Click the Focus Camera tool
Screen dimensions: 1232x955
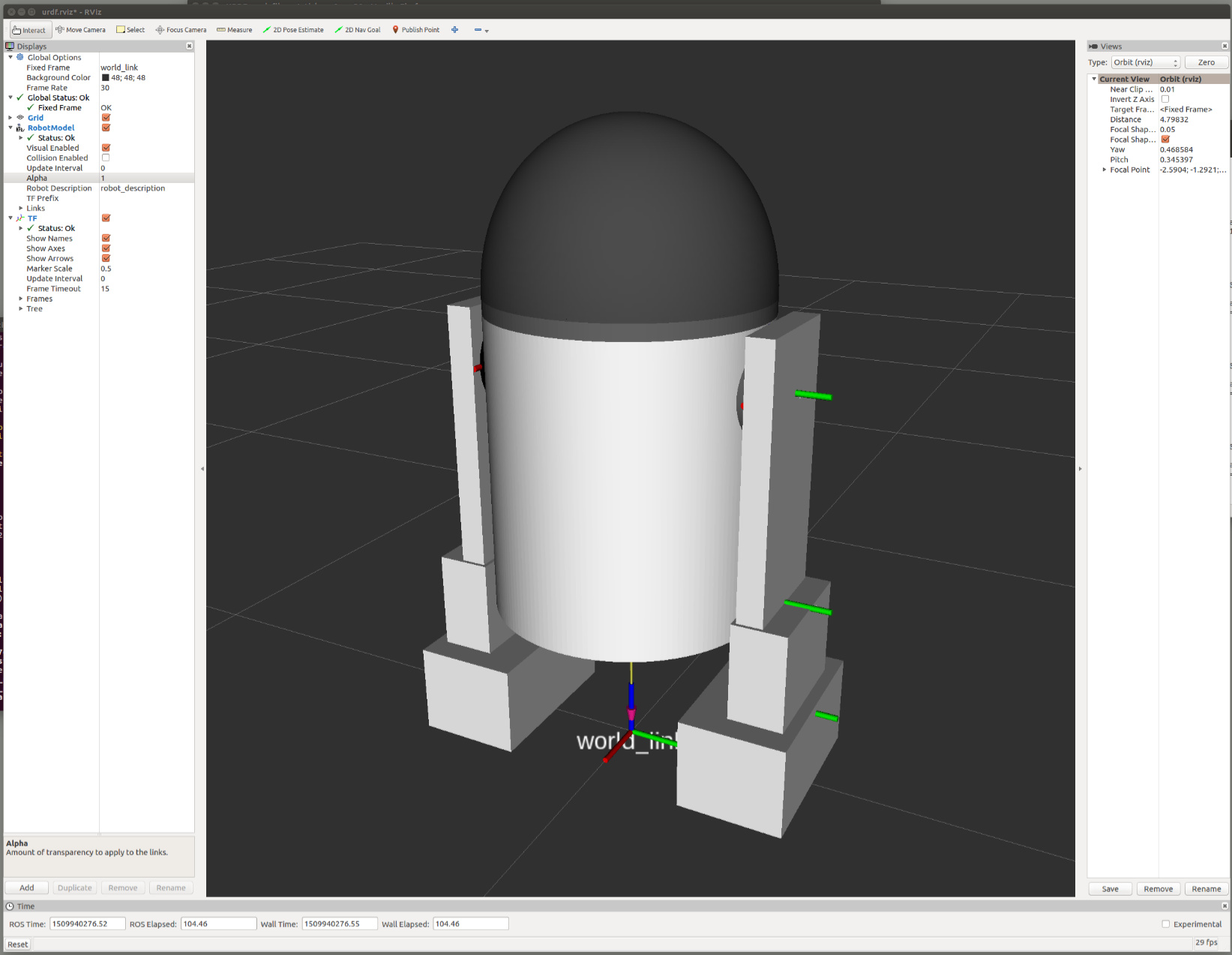pos(181,30)
